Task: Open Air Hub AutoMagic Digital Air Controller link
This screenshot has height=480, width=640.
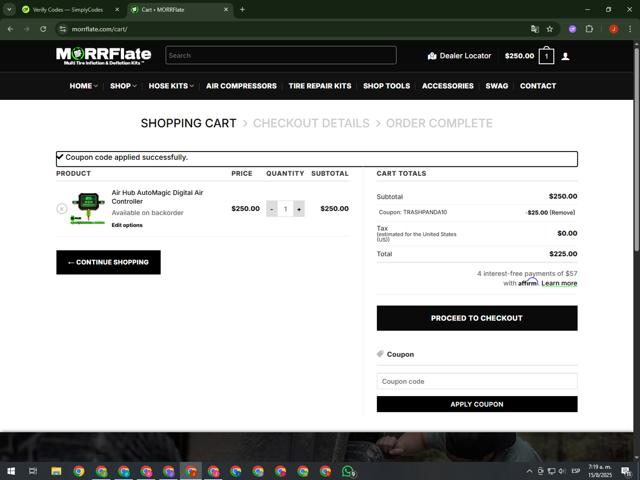Action: click(x=157, y=197)
